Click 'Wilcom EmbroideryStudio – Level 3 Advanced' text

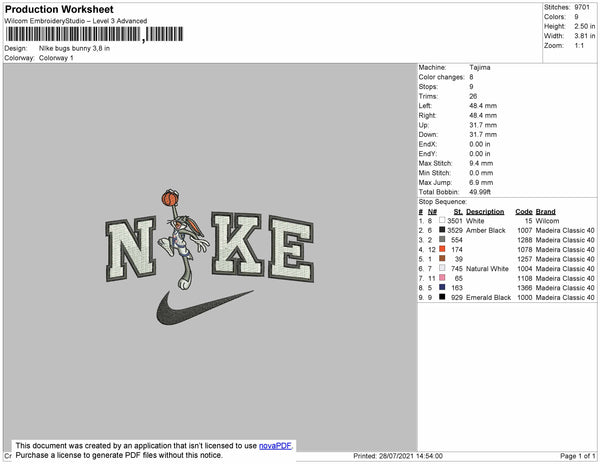[x=76, y=21]
